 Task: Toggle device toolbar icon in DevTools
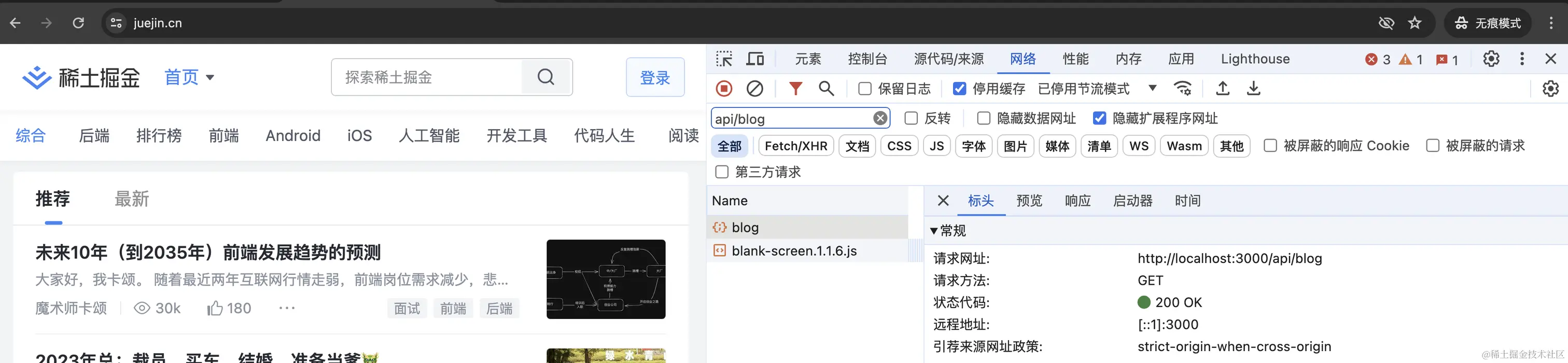[755, 59]
